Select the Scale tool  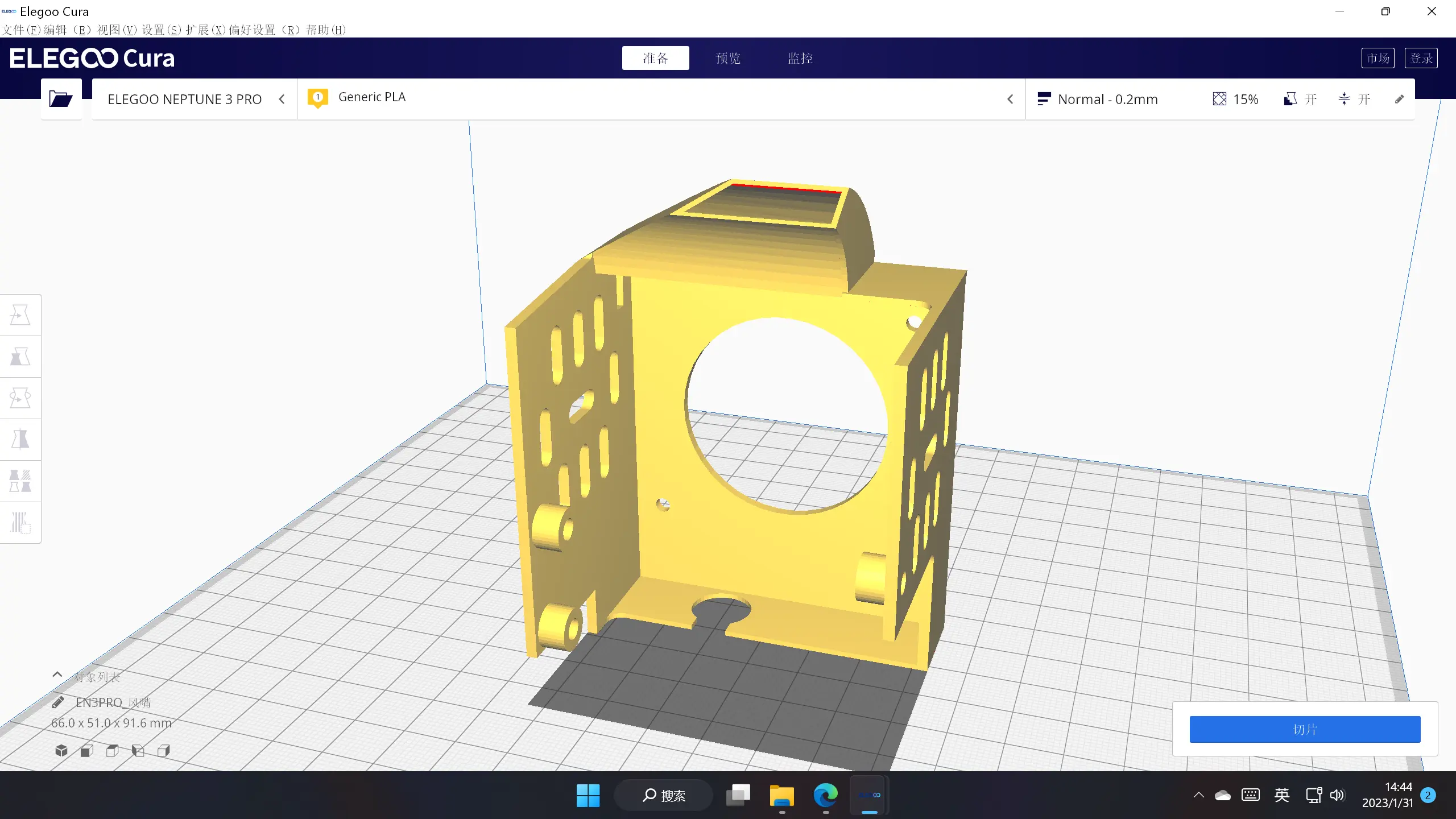coord(20,357)
